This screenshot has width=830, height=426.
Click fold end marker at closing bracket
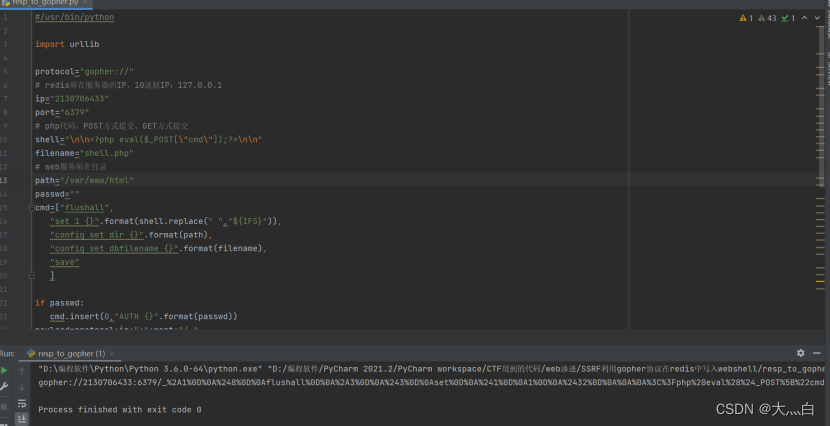[32, 276]
